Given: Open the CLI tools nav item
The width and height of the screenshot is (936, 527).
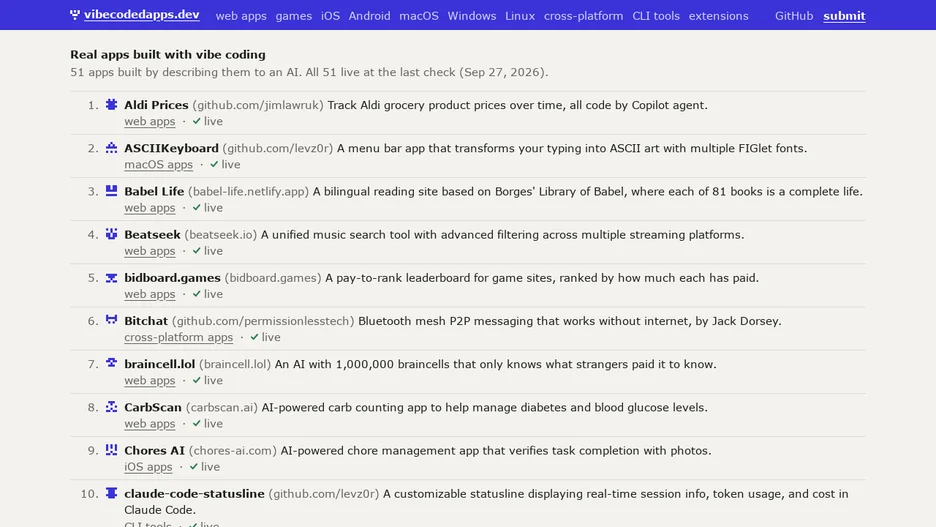Looking at the screenshot, I should point(656,16).
